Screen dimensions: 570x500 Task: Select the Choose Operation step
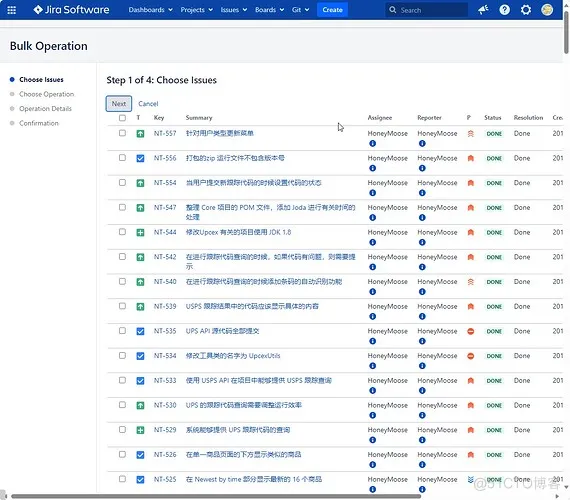(x=47, y=94)
